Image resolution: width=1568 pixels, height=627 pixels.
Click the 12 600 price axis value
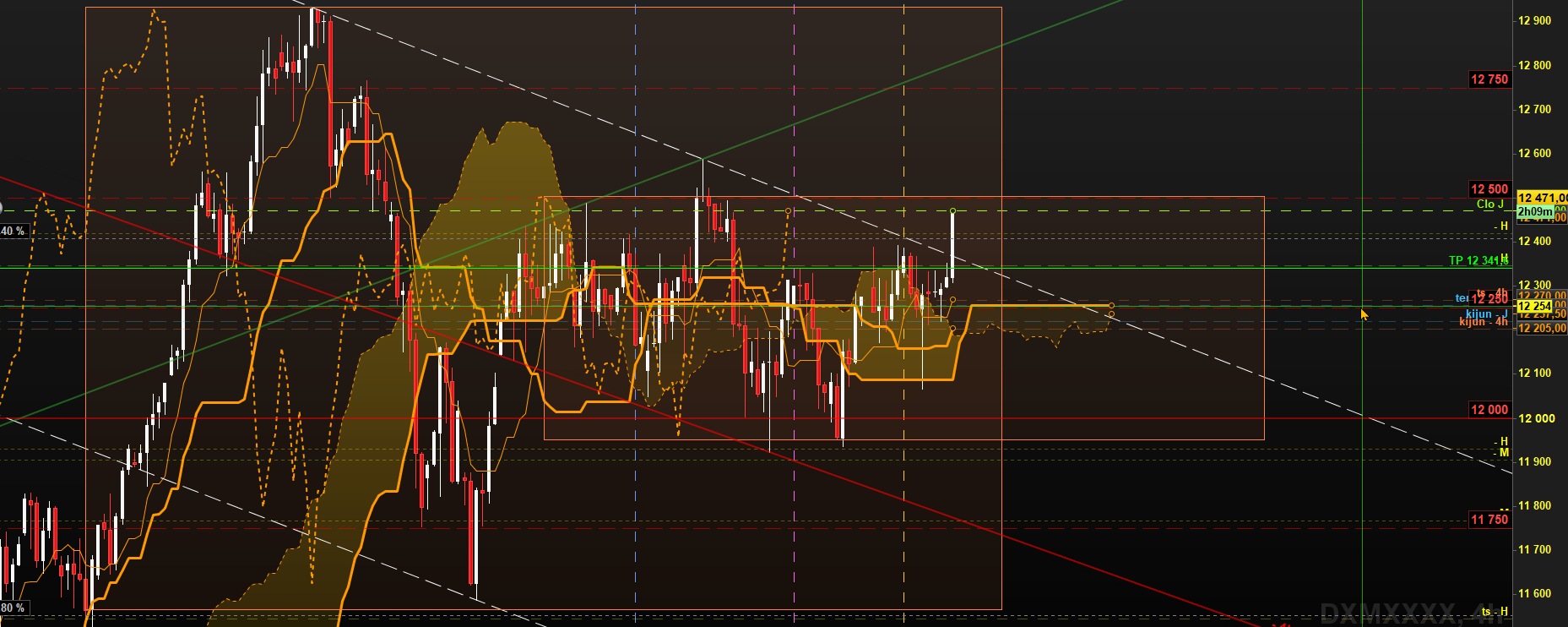point(1534,153)
